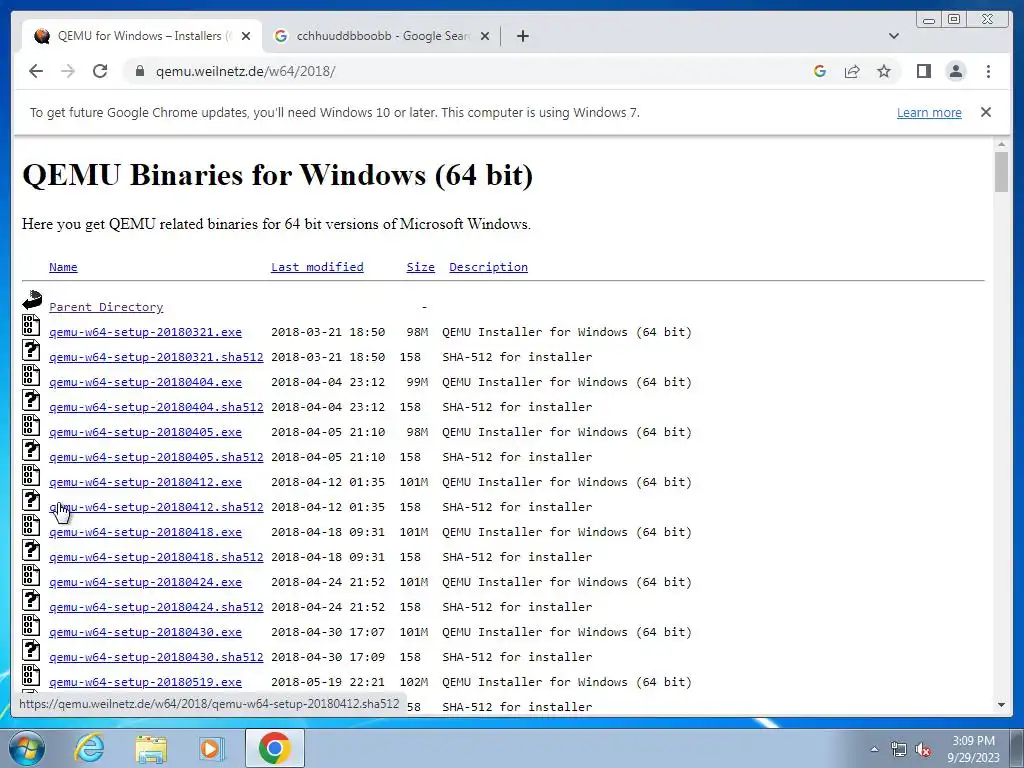Close the QEMU for Windows tab

tap(246, 36)
